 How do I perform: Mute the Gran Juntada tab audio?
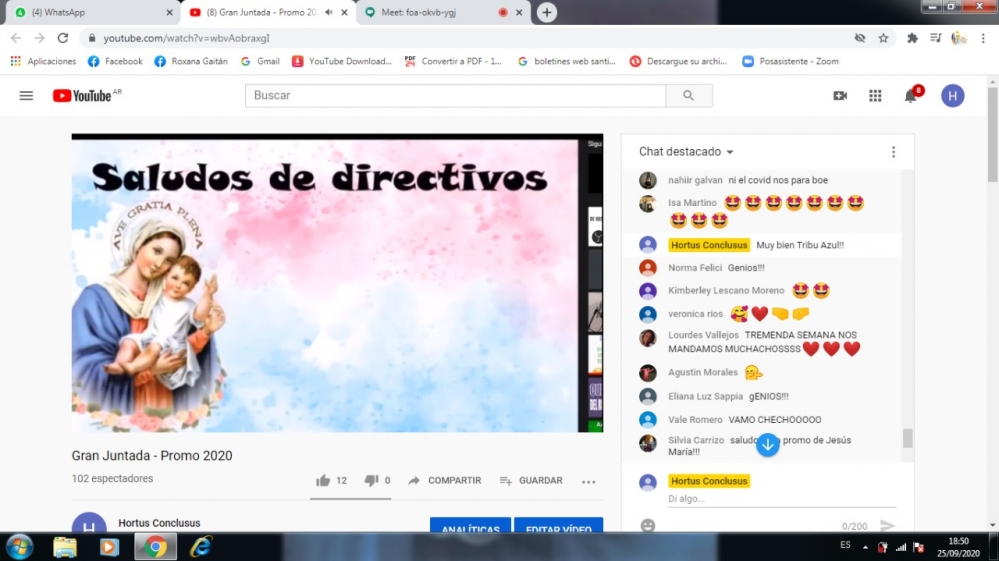[x=329, y=12]
